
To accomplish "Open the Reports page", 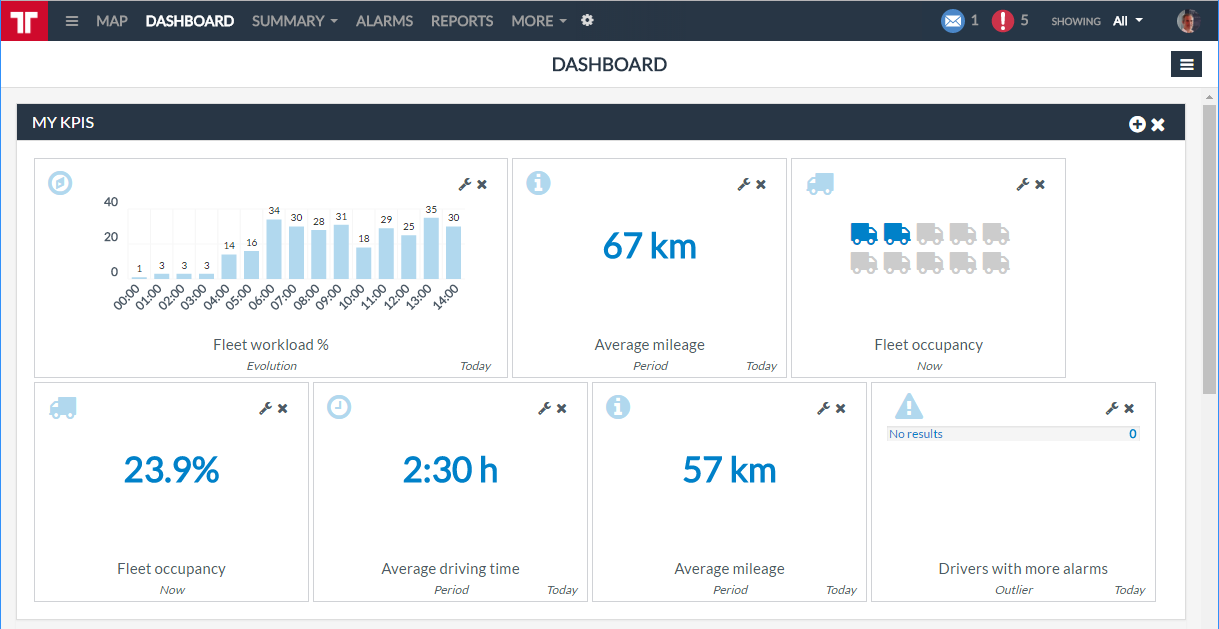I will 462,21.
